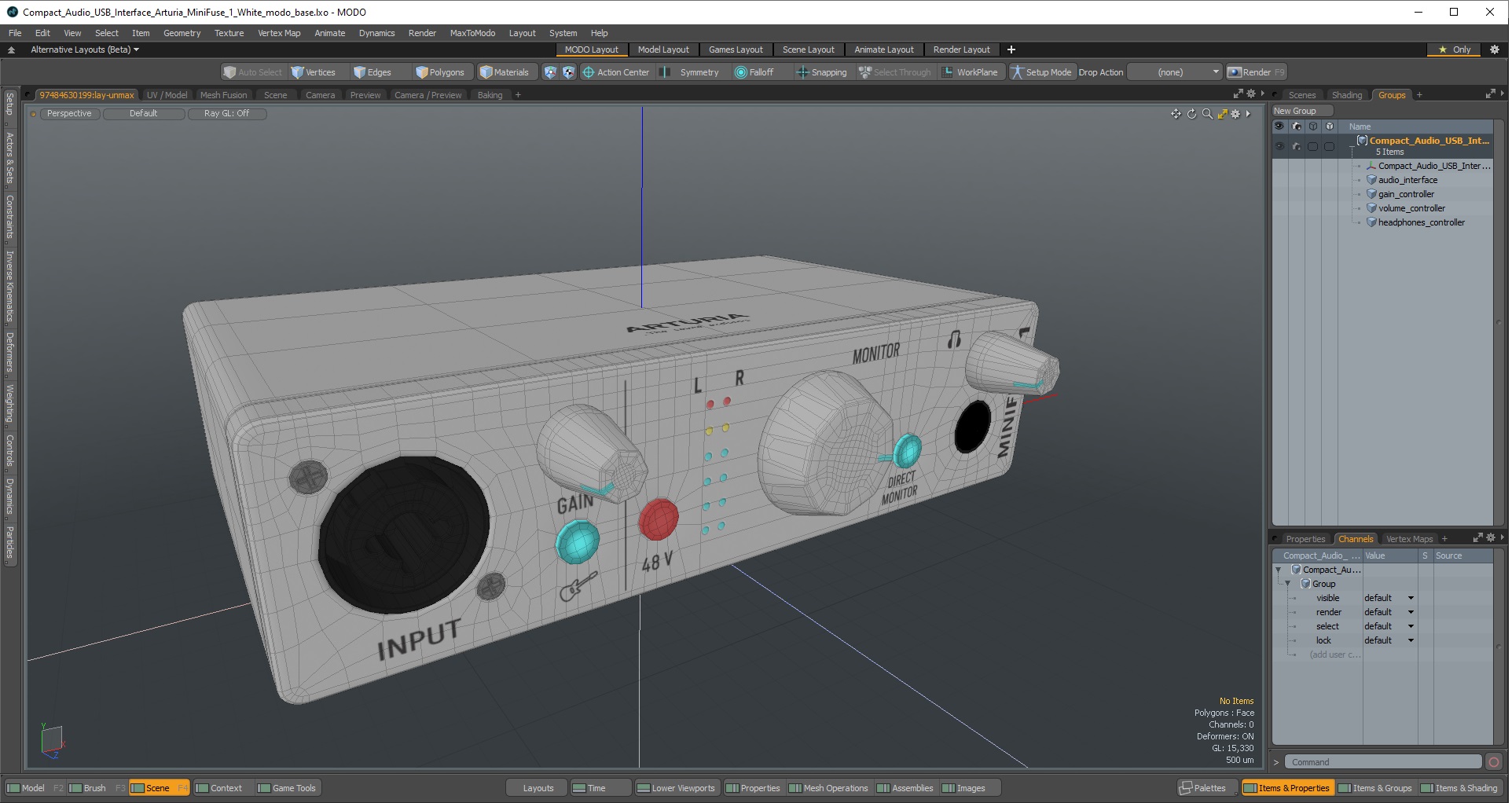
Task: Click the Only button
Action: click(x=1454, y=49)
